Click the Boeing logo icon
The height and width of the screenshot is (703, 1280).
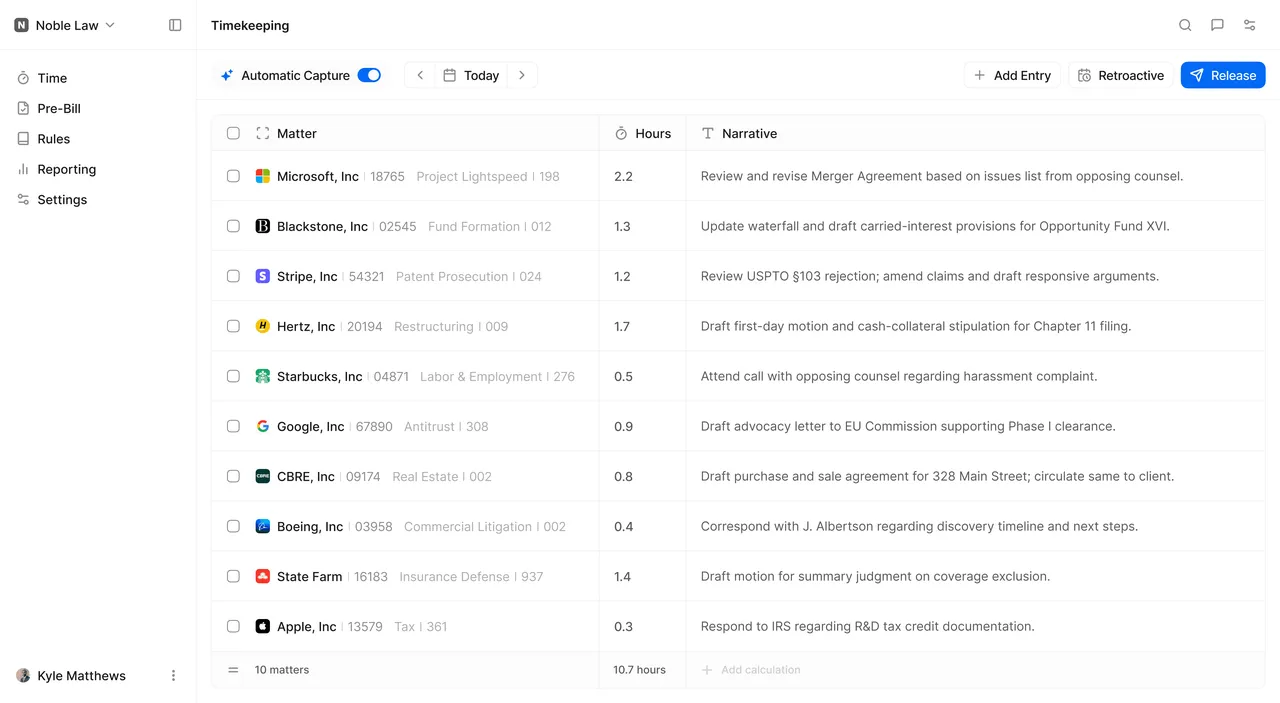(x=262, y=526)
